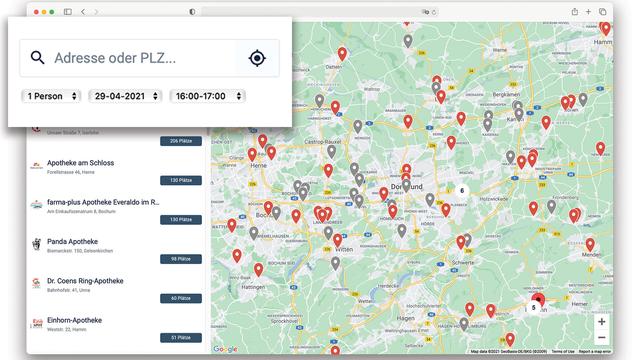Open the 16:00-17:00 time dropdown

207,96
